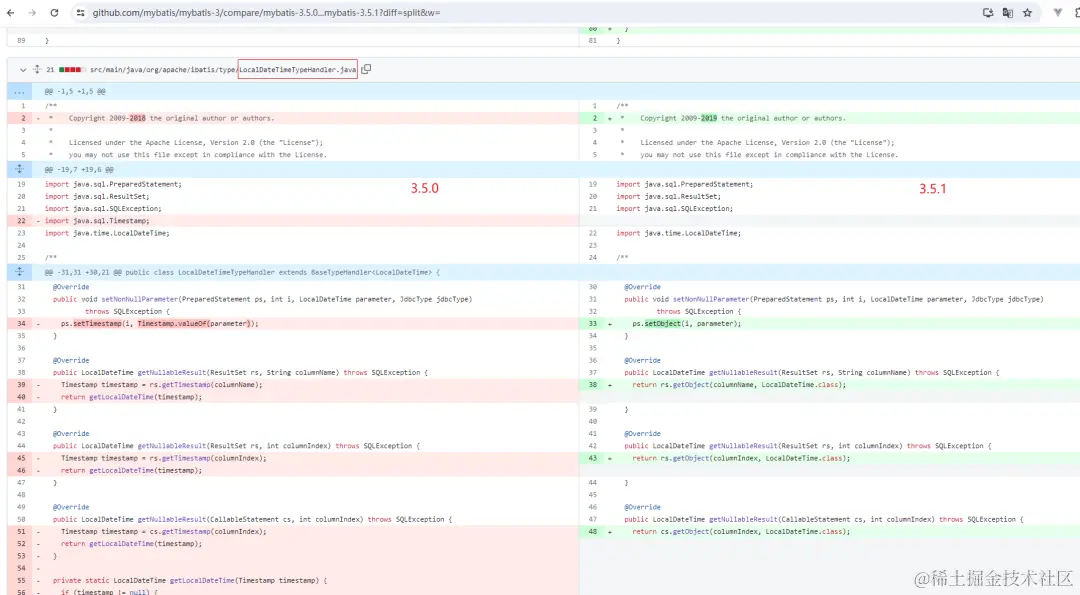The image size is (1080, 595).
Task: Click the deleted Copyright 2009-2018 line
Action: 293,118
